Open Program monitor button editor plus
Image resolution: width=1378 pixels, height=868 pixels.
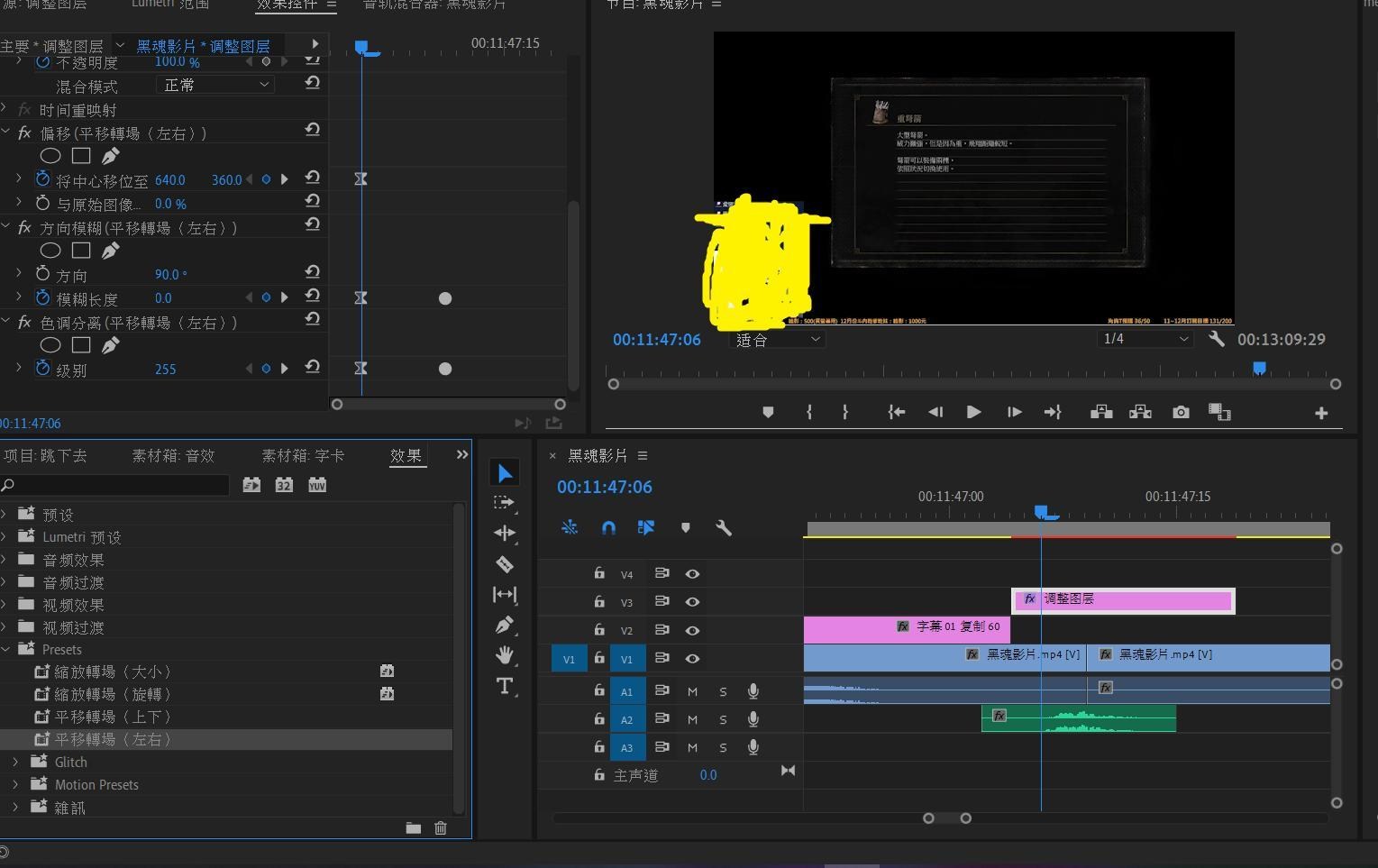(x=1321, y=413)
